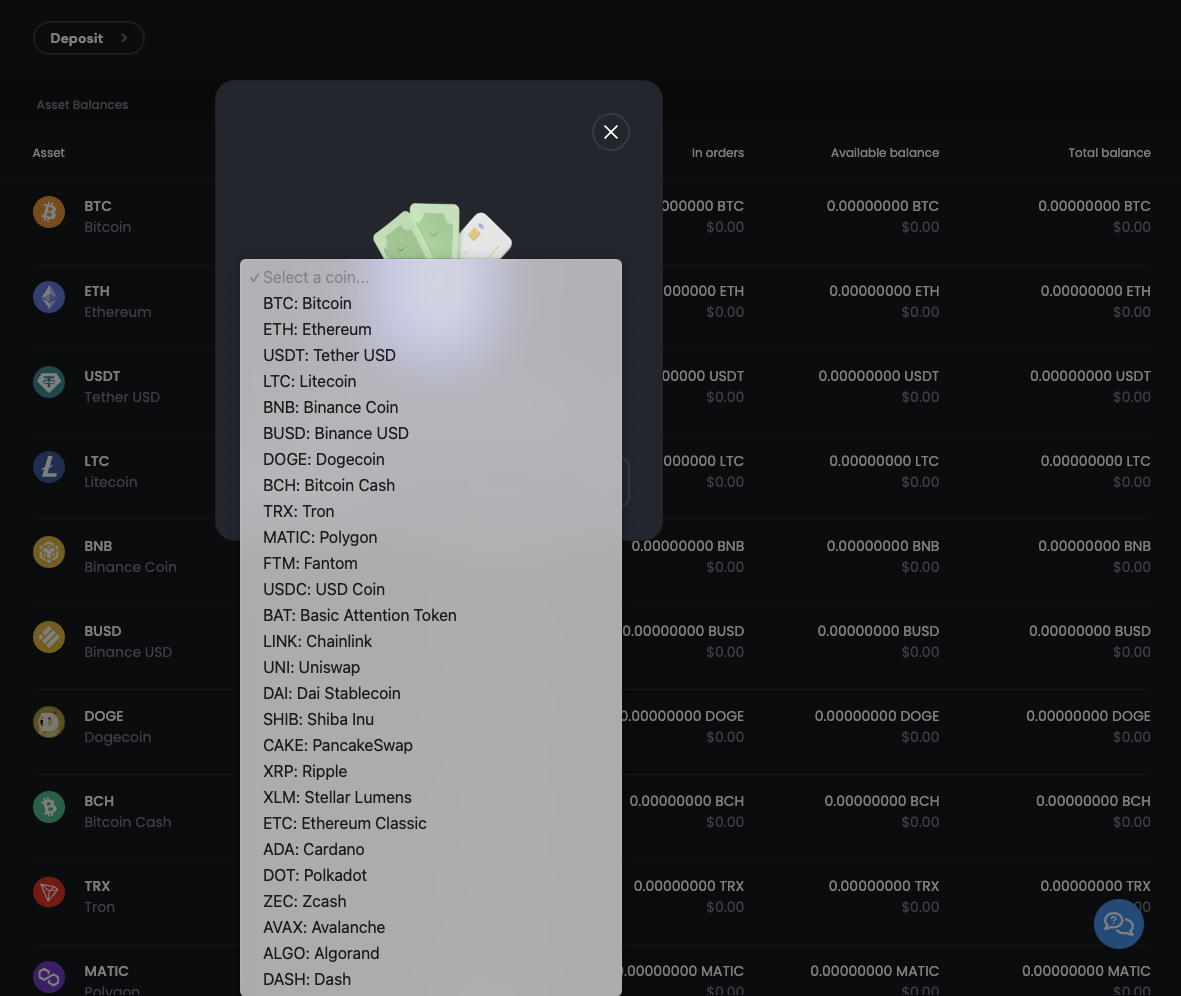Choose ALGO: Algorand from list
The height and width of the screenshot is (996, 1181).
431,953
